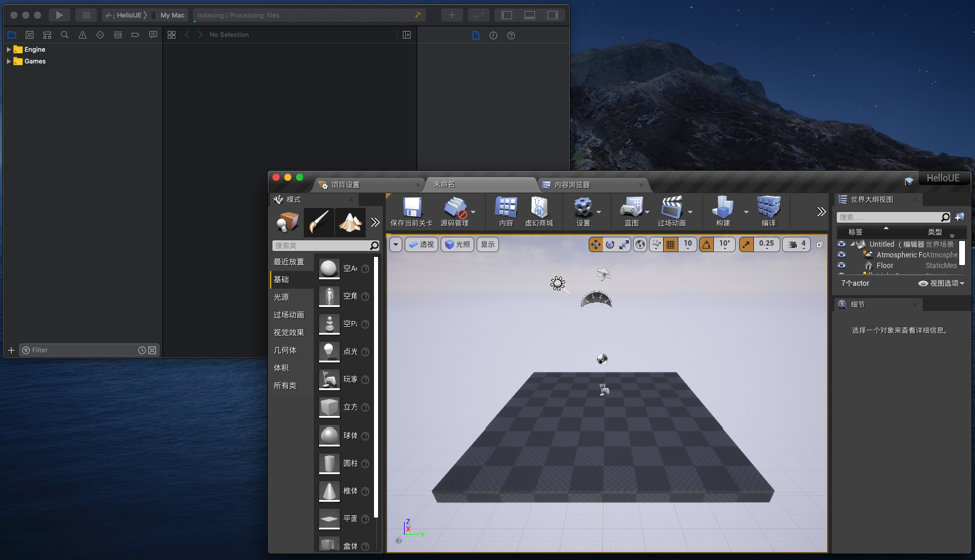975x560 pixels.
Task: Click the Blueprints (蓝图) toolbar icon
Action: (632, 207)
